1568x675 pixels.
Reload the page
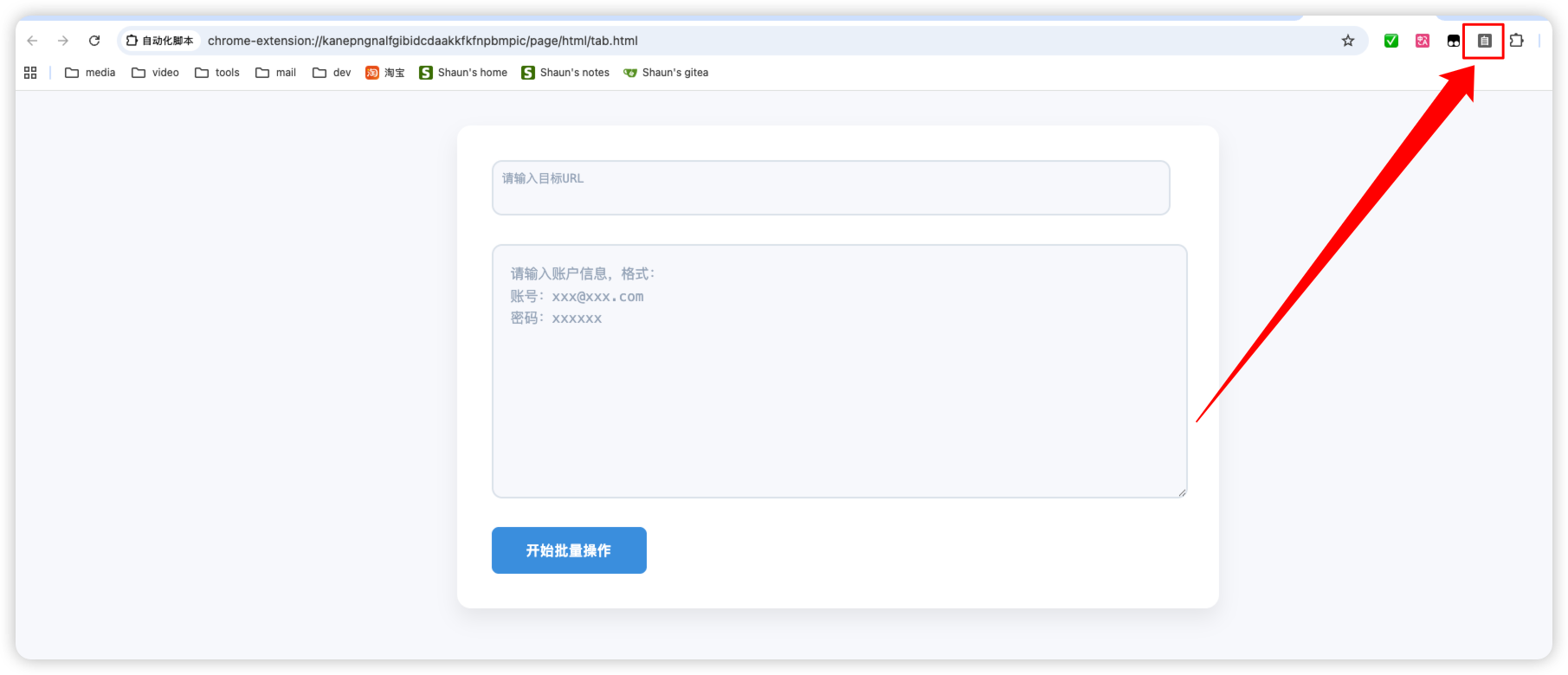tap(94, 41)
